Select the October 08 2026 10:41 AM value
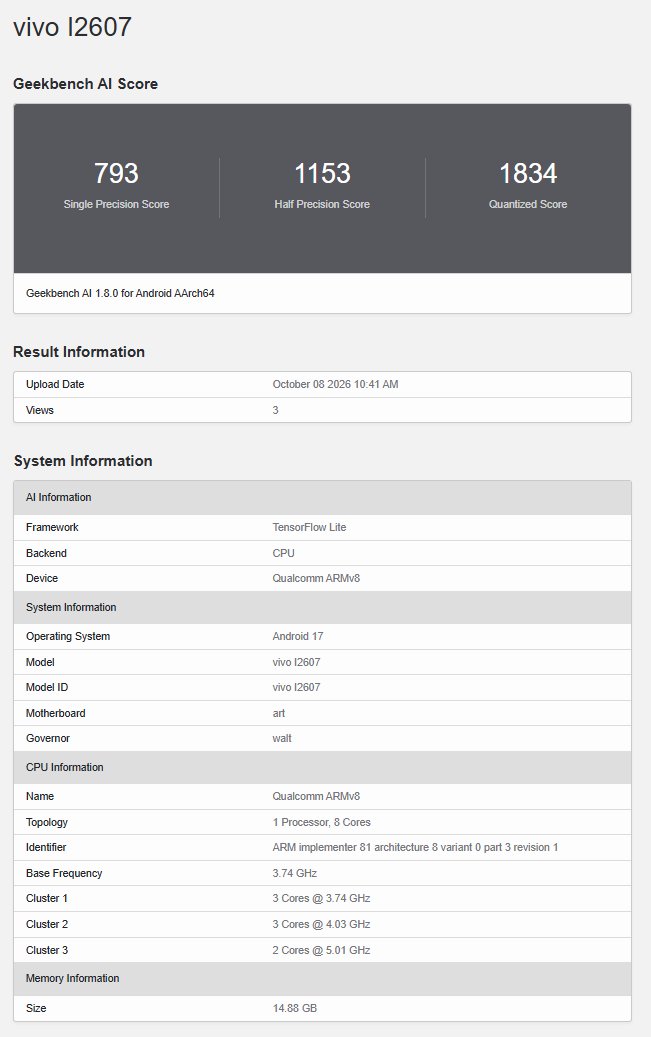Image resolution: width=651 pixels, height=1037 pixels. pyautogui.click(x=335, y=384)
